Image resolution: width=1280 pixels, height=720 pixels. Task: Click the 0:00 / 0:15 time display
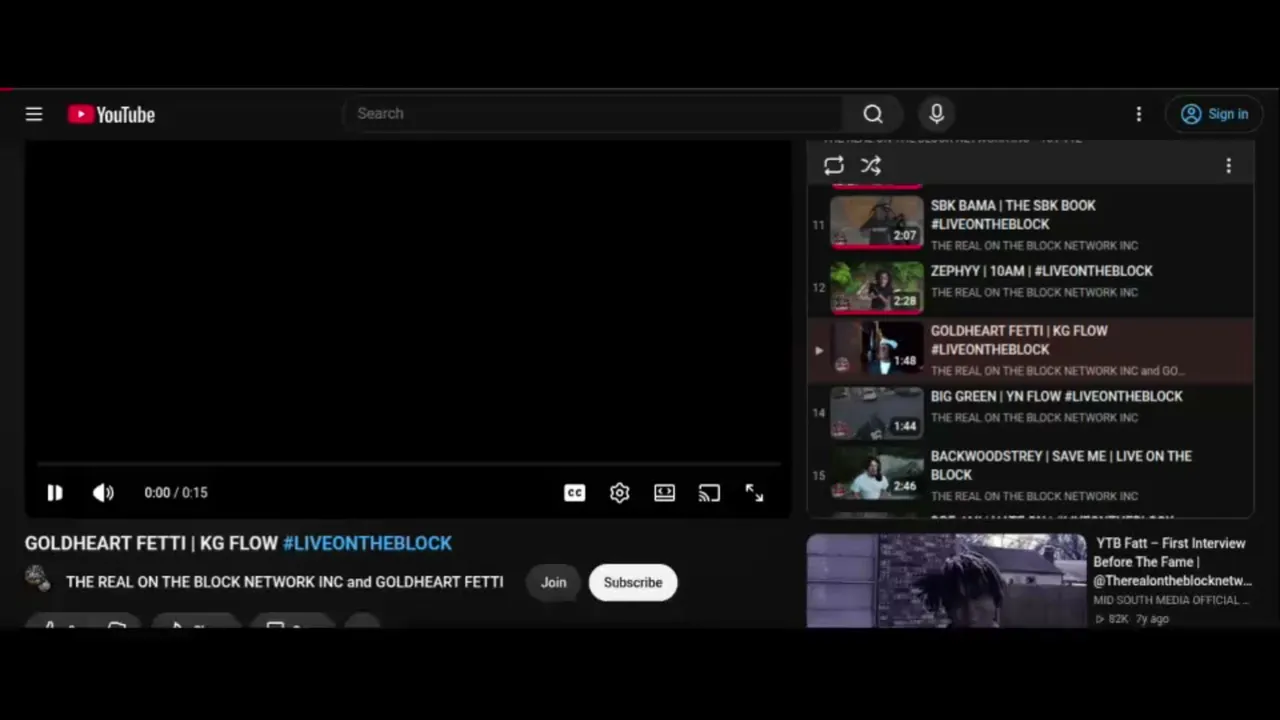176,492
